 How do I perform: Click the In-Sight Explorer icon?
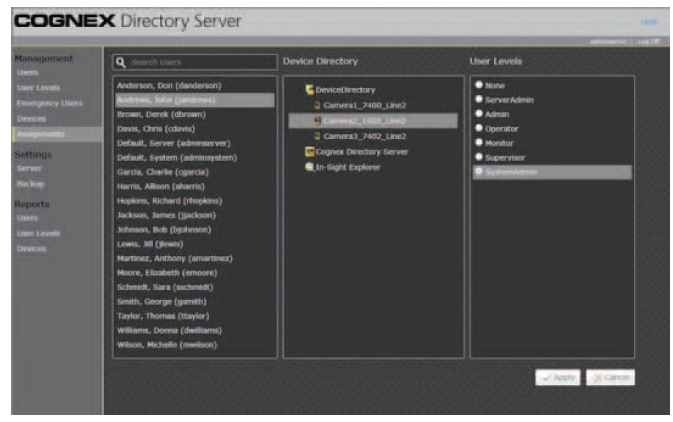pos(309,167)
